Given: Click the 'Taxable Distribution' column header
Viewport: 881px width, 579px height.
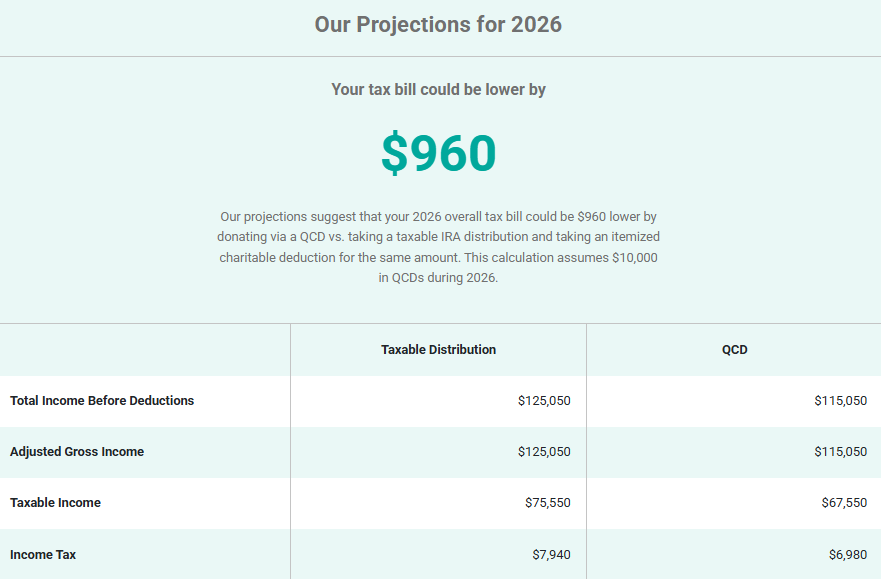Looking at the screenshot, I should tap(438, 350).
